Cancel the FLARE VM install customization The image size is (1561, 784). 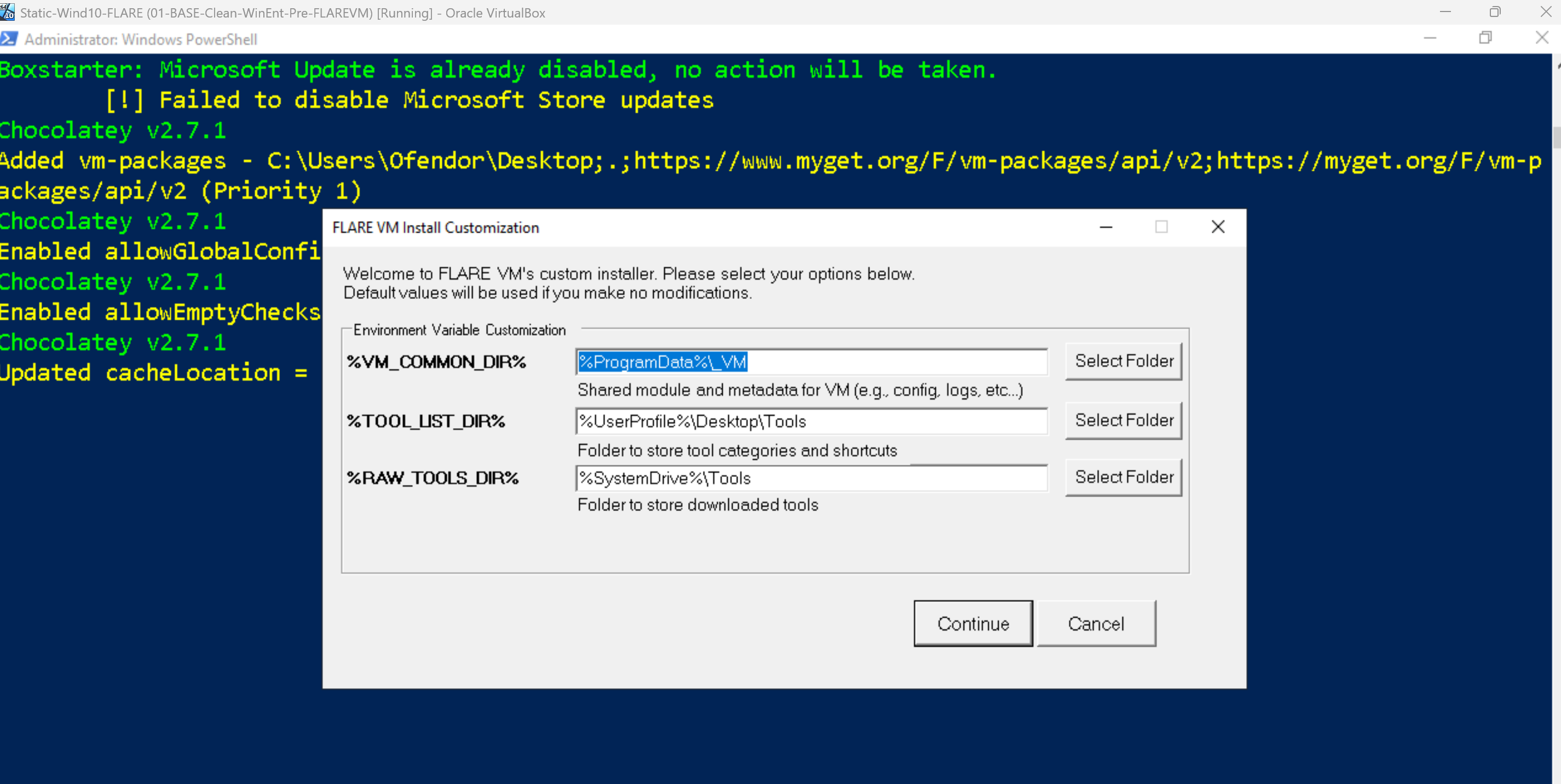[1096, 624]
